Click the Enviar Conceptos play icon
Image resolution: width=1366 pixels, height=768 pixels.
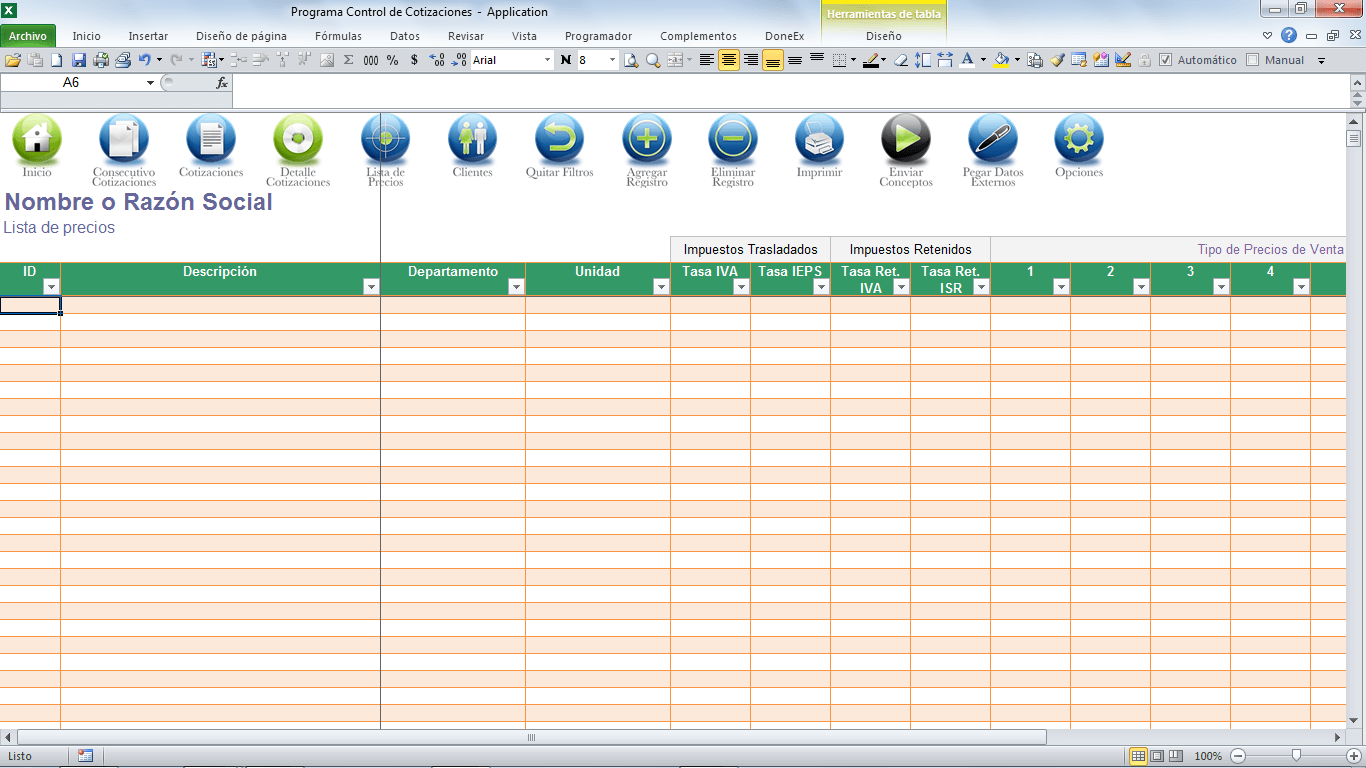(906, 140)
